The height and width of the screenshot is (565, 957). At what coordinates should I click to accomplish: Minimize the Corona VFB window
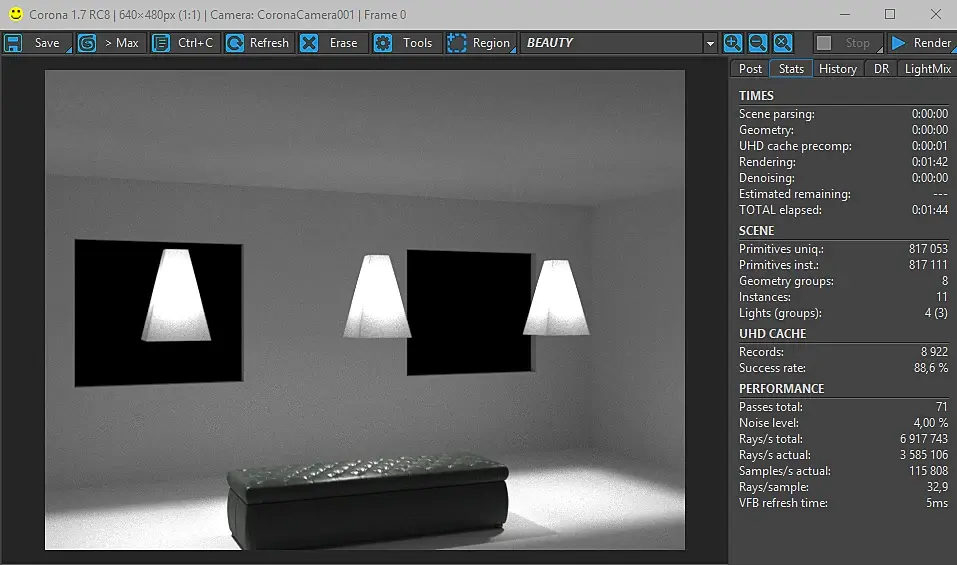click(845, 14)
